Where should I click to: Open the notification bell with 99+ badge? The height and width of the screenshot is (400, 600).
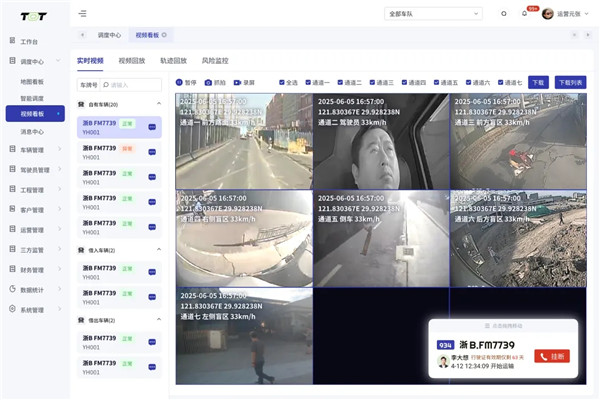click(x=524, y=13)
